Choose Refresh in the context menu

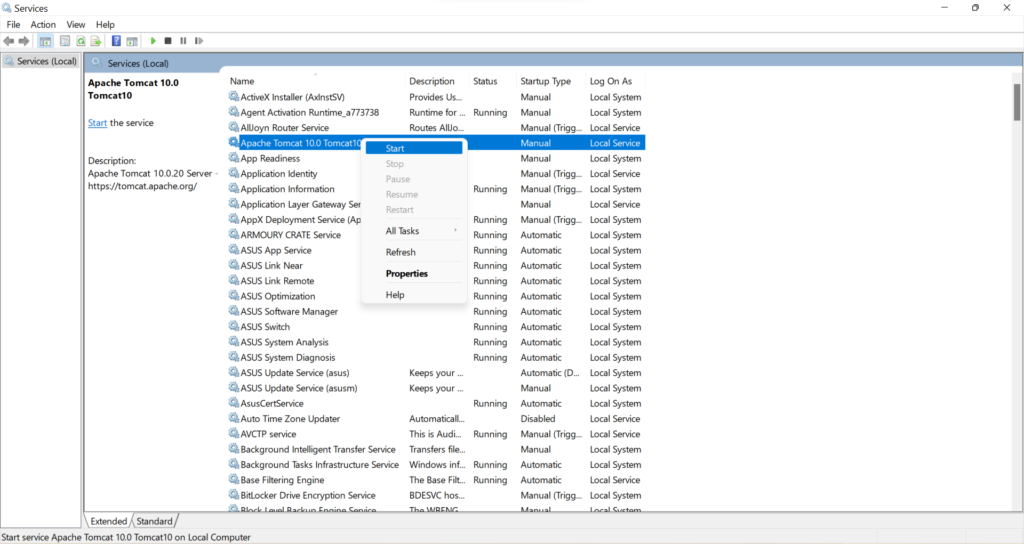point(401,252)
